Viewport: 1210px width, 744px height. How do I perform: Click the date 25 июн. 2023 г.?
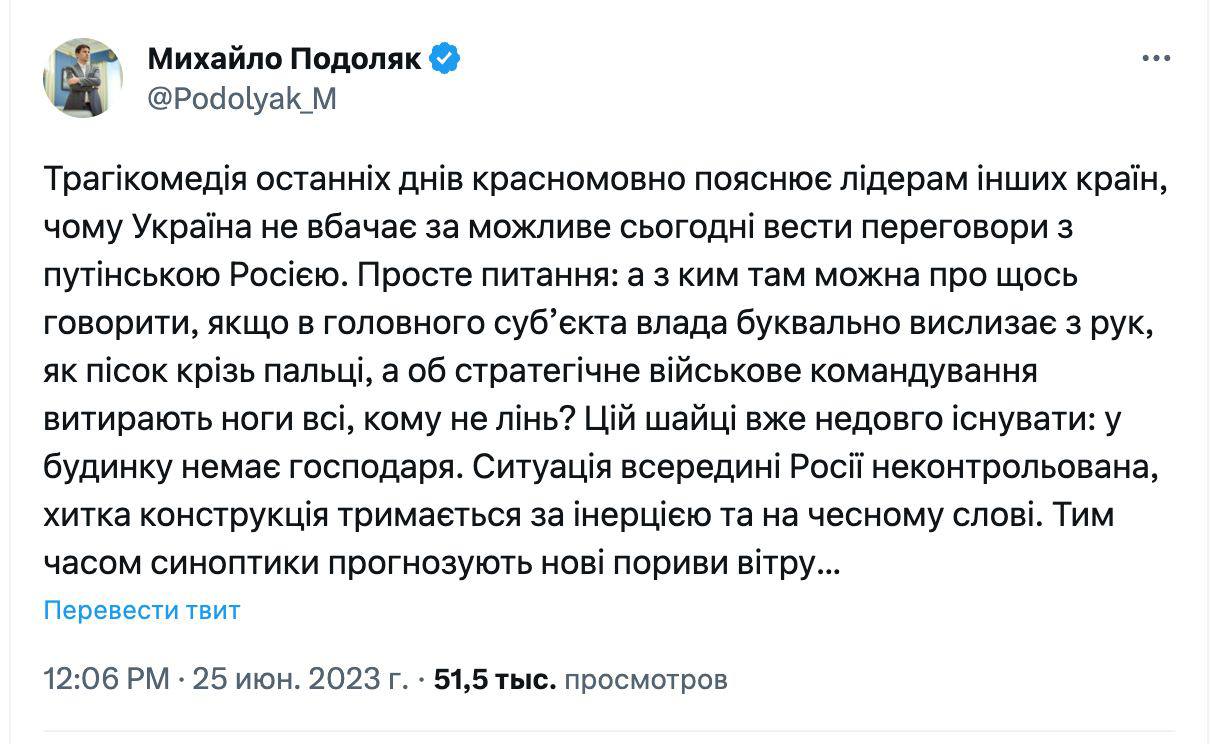pyautogui.click(x=300, y=681)
